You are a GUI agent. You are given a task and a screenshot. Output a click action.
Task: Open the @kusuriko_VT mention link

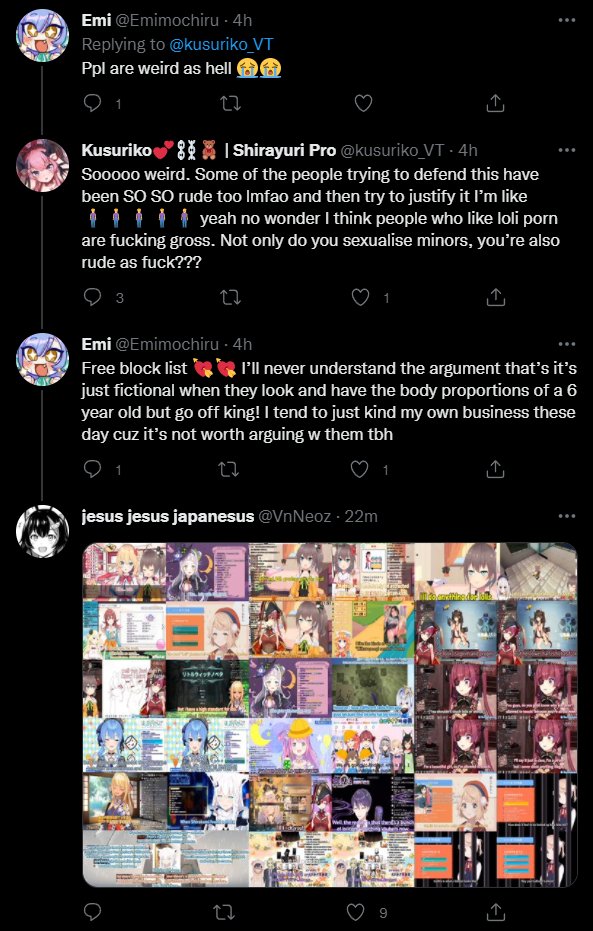[221, 45]
